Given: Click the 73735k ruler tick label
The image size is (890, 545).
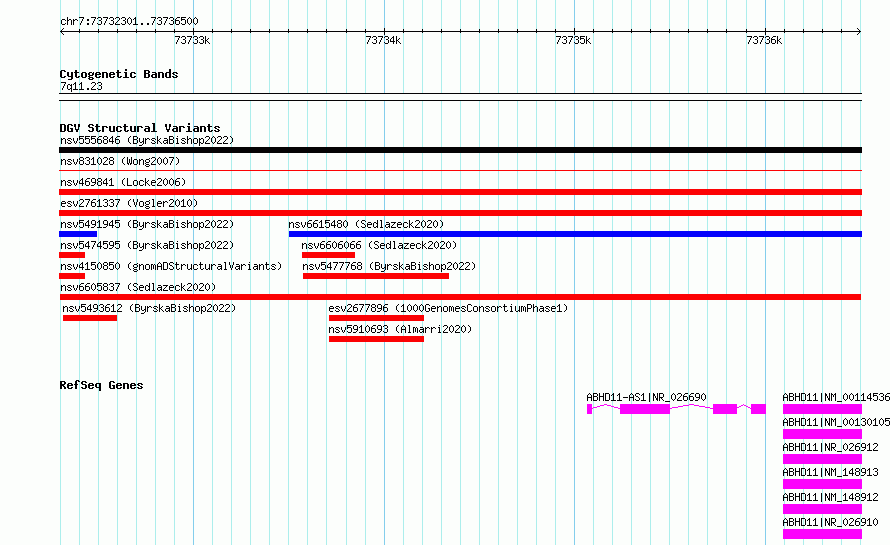Looking at the screenshot, I should point(573,40).
